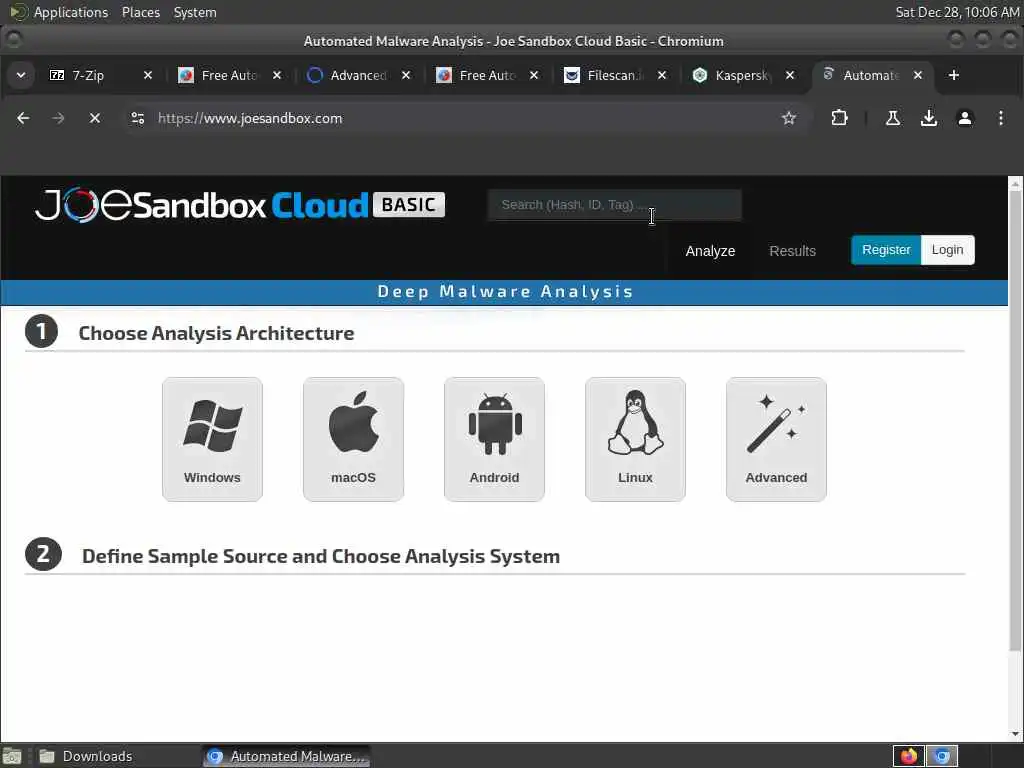The width and height of the screenshot is (1024, 768).
Task: Open Chrome Labs flask icon
Action: pos(893,118)
